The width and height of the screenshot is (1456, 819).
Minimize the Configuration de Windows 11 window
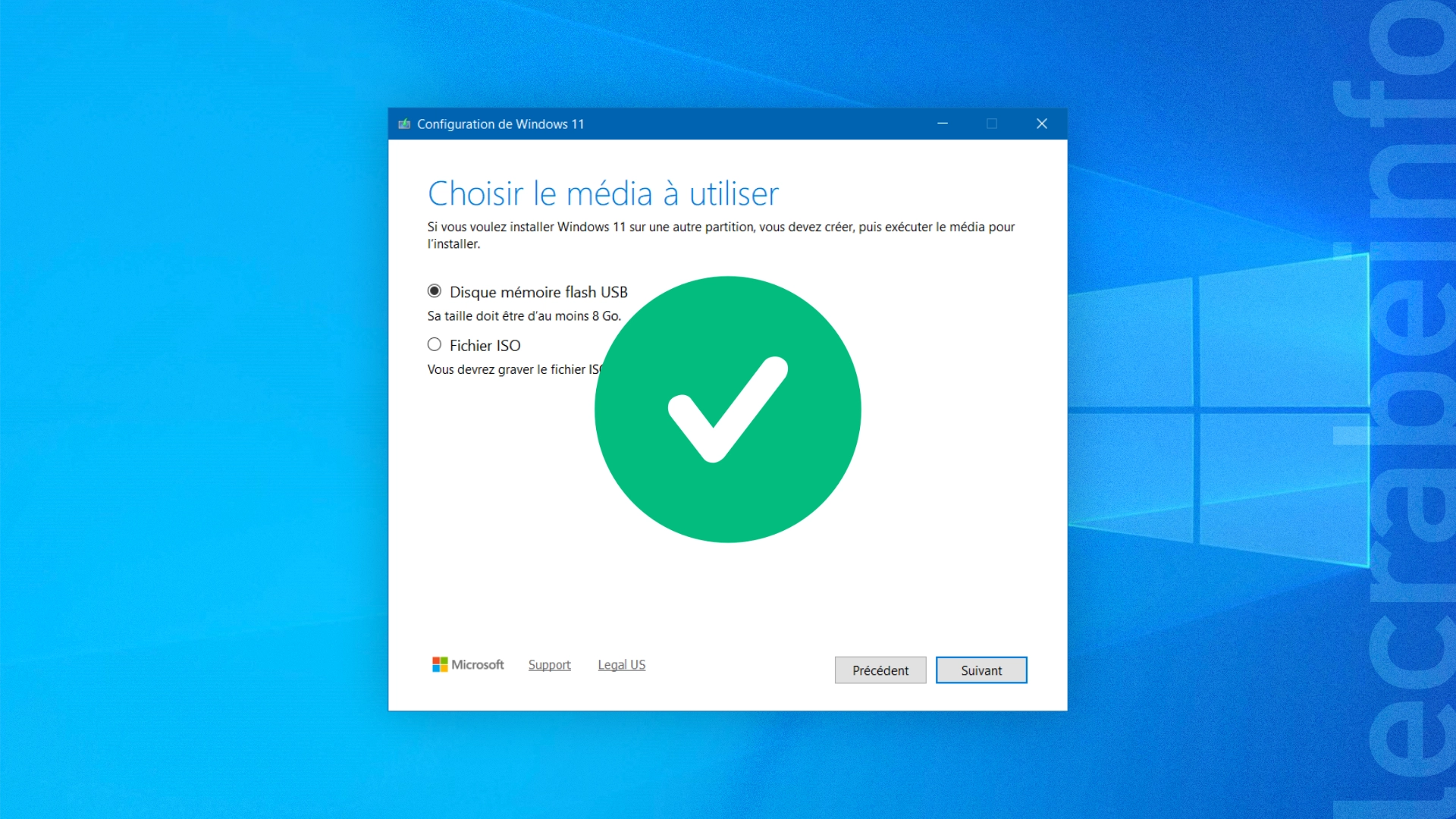point(943,124)
